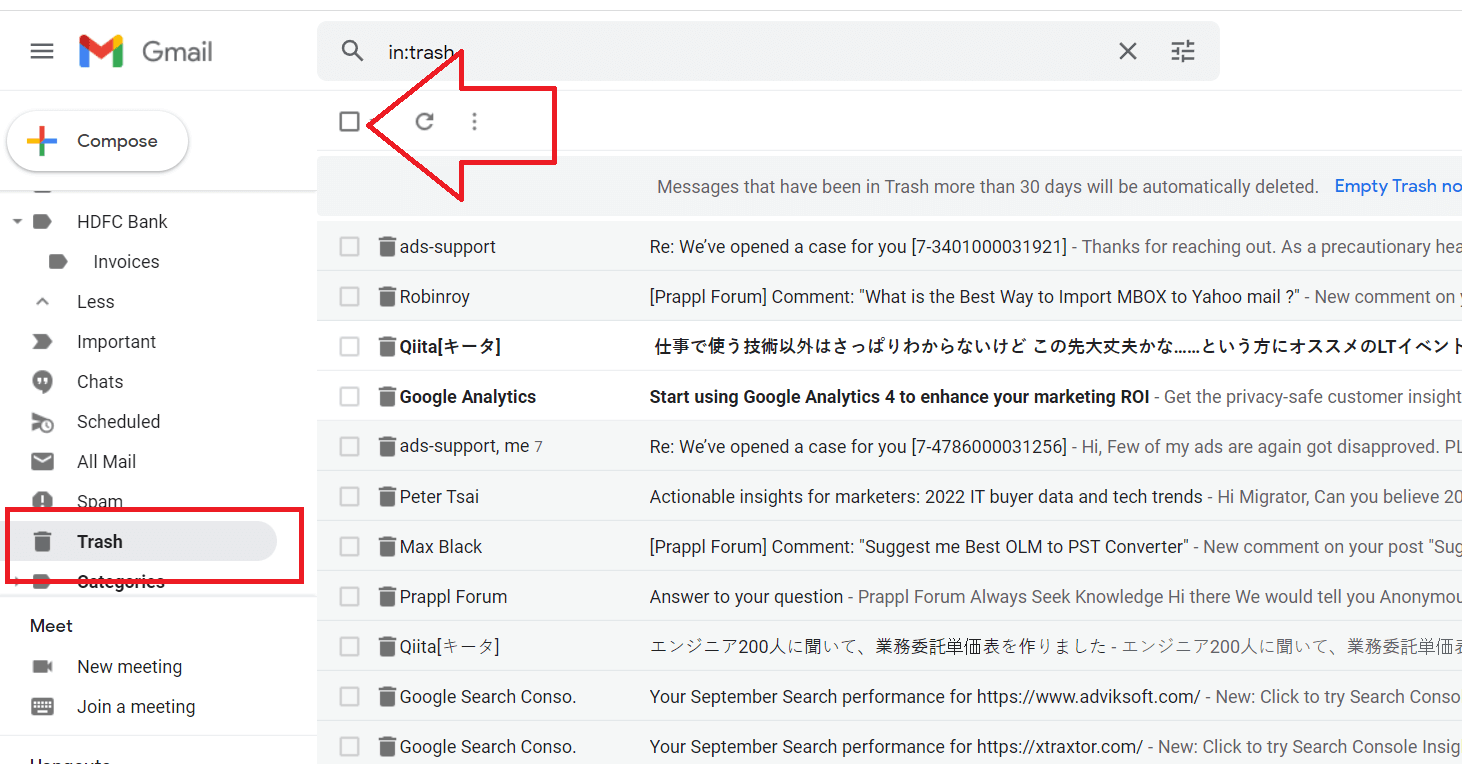Image resolution: width=1462 pixels, height=764 pixels.
Task: Tick the checkbox for Max Black email
Action: pos(349,546)
